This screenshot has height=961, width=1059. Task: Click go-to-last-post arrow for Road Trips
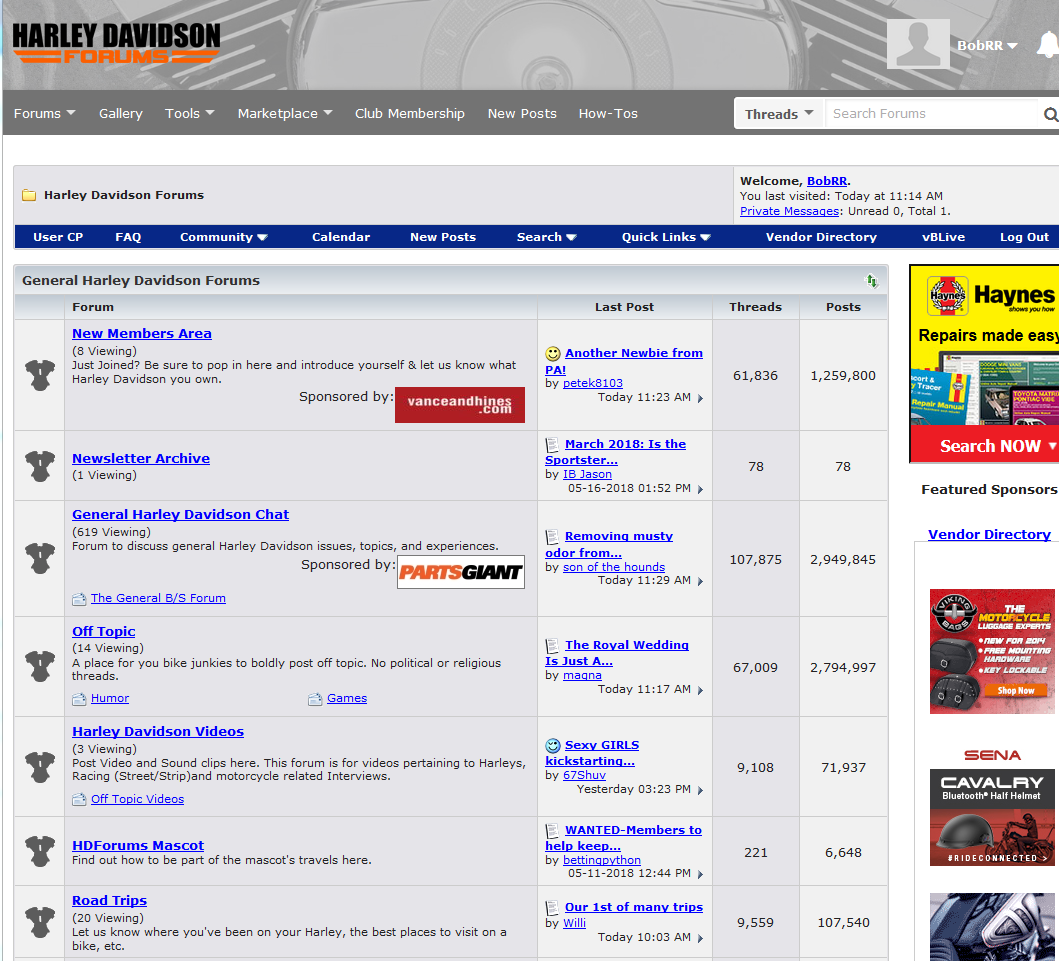[700, 939]
